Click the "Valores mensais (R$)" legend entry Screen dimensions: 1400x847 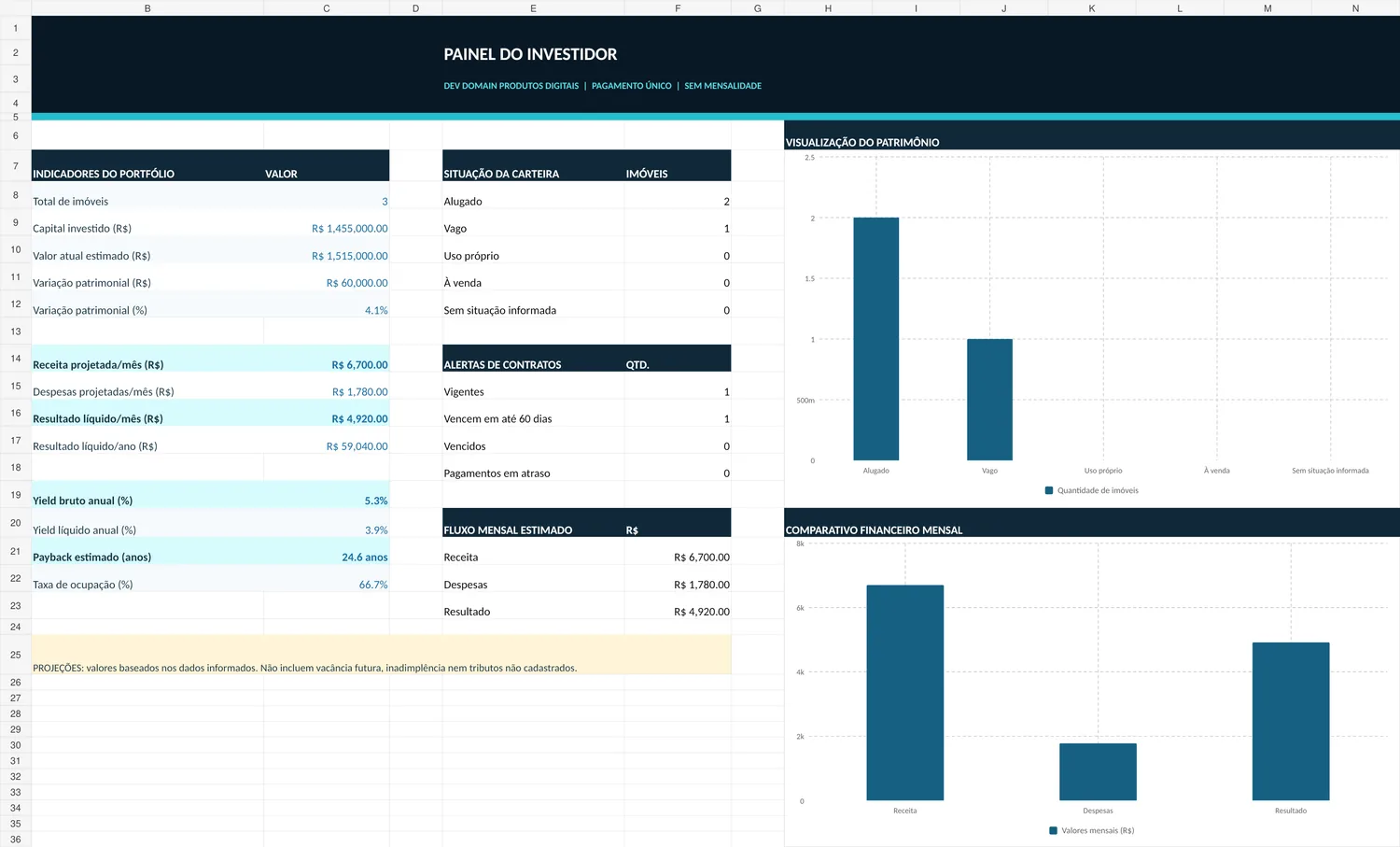click(1092, 830)
